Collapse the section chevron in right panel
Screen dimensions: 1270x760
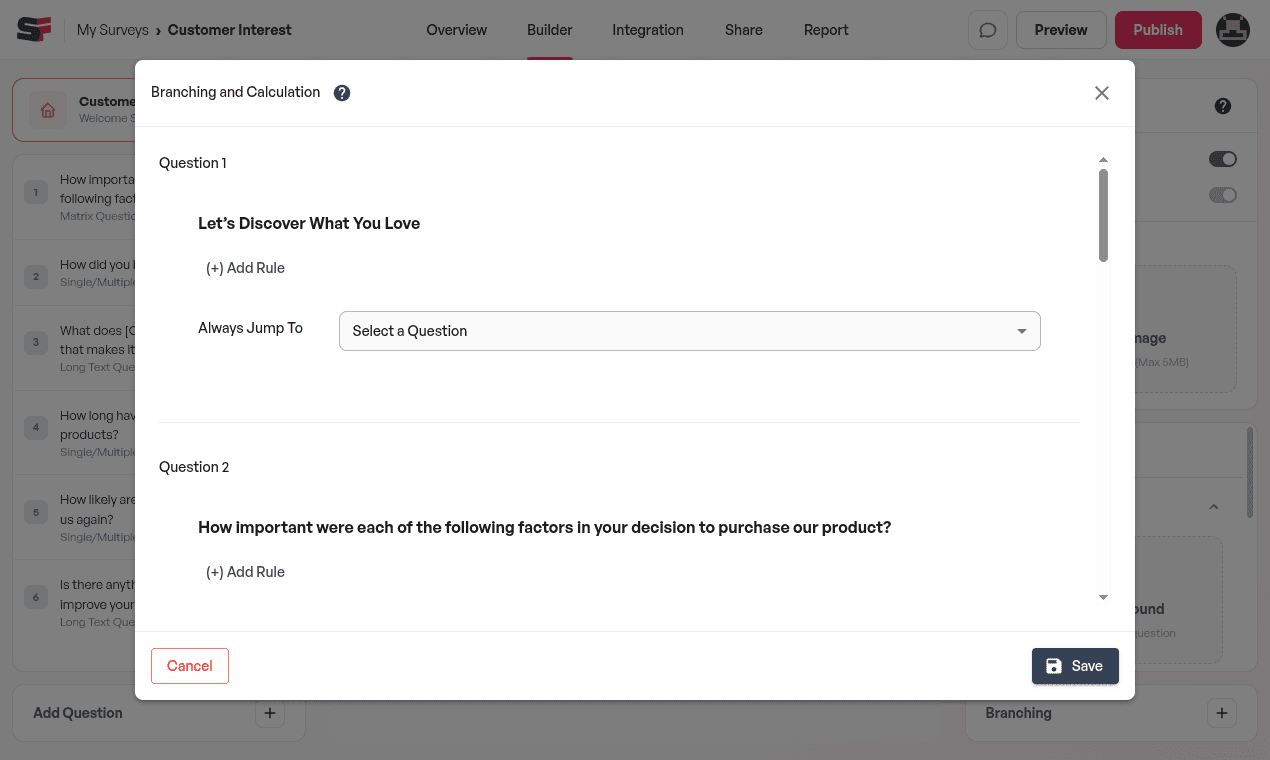point(1214,507)
